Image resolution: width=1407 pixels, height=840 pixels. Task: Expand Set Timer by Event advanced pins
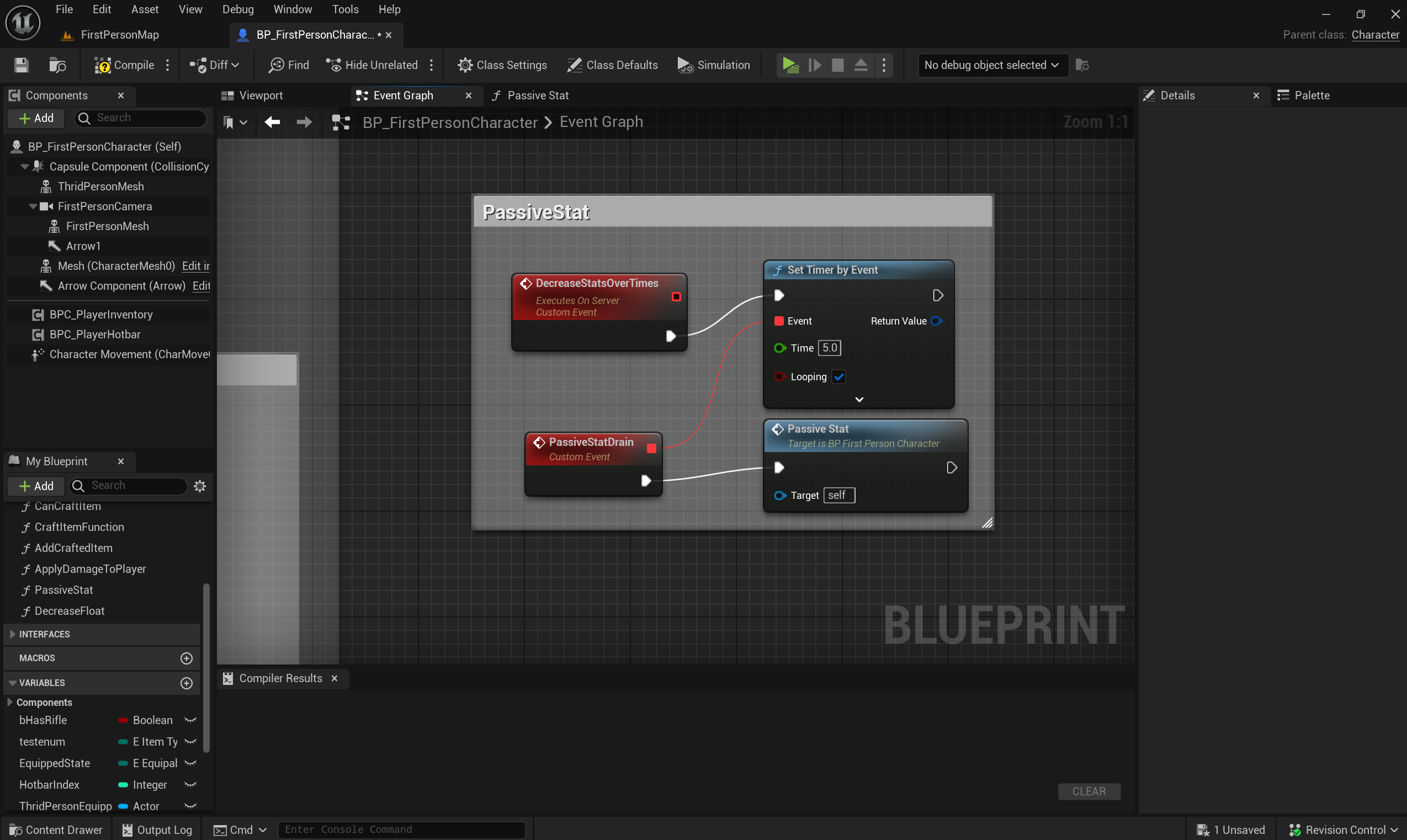tap(858, 399)
